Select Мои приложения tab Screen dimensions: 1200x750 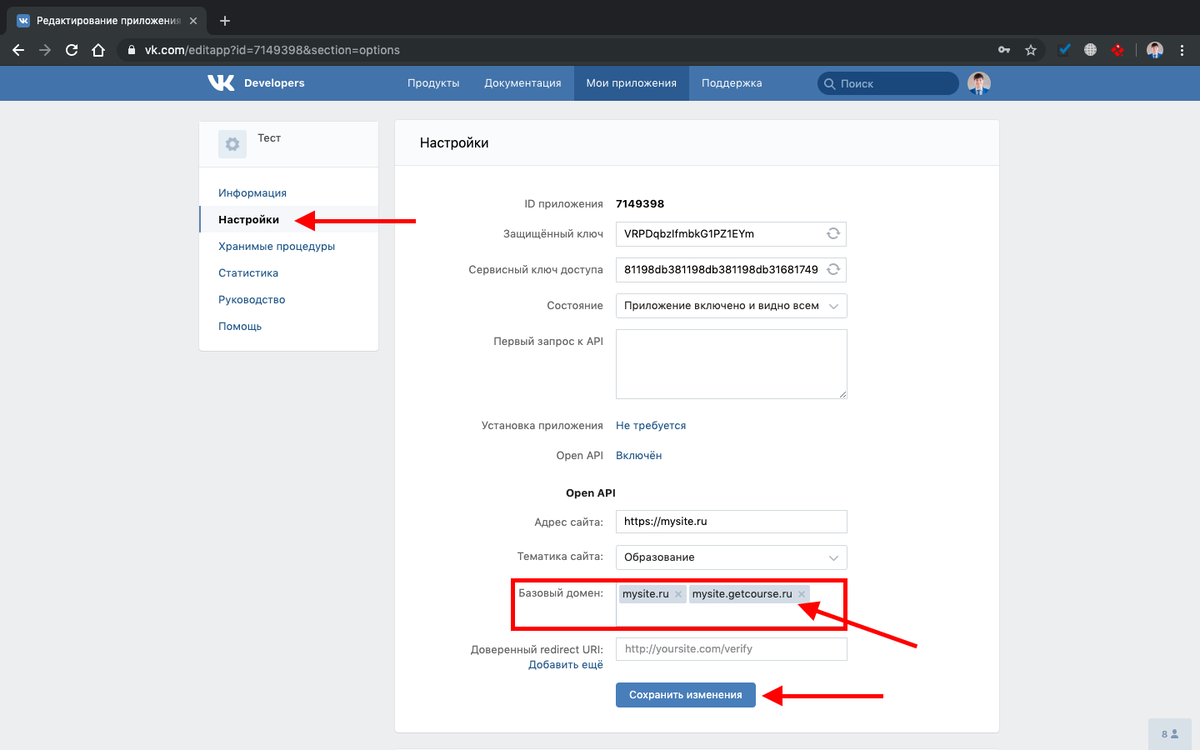(631, 83)
